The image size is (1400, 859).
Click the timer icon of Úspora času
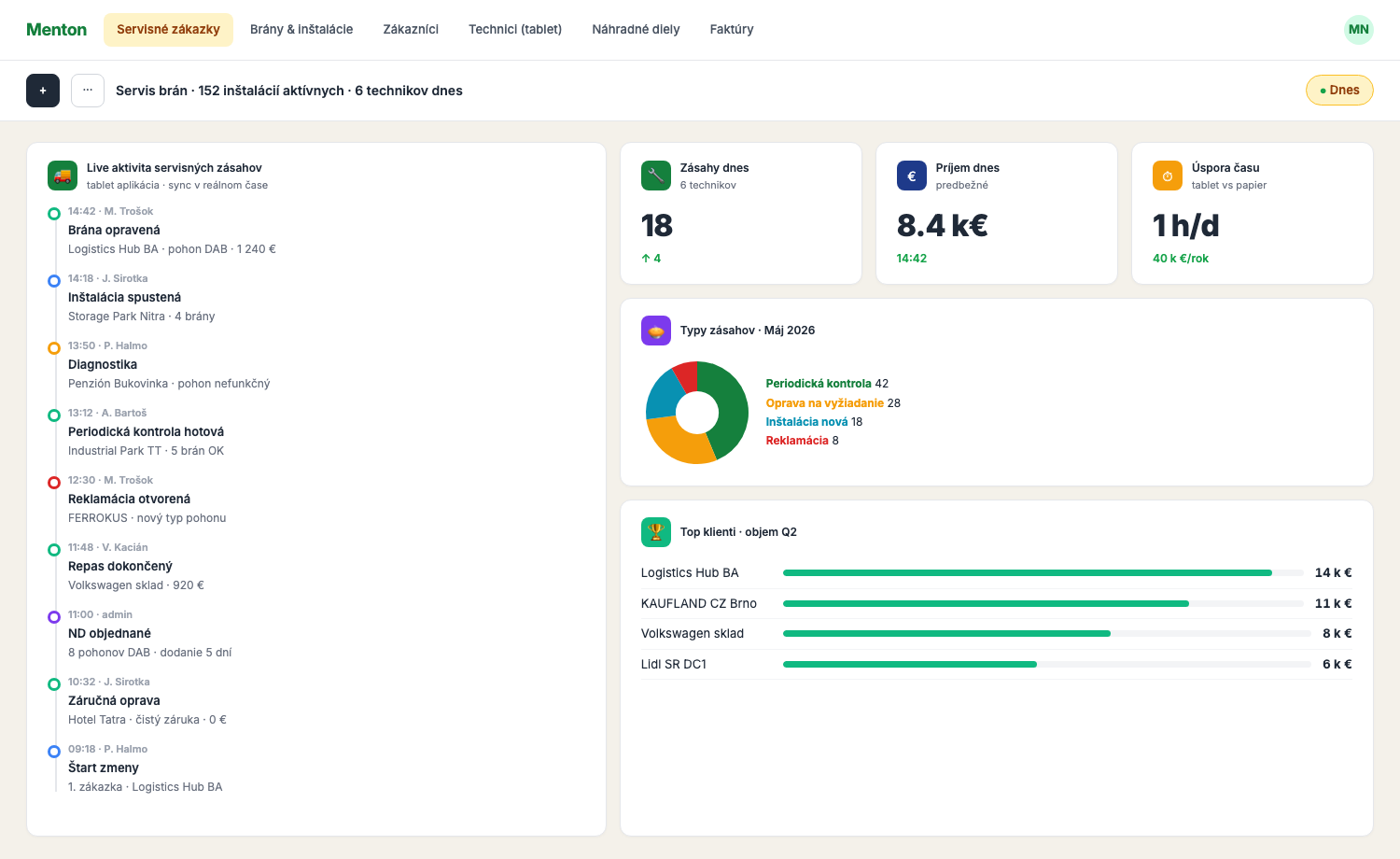(x=1168, y=176)
